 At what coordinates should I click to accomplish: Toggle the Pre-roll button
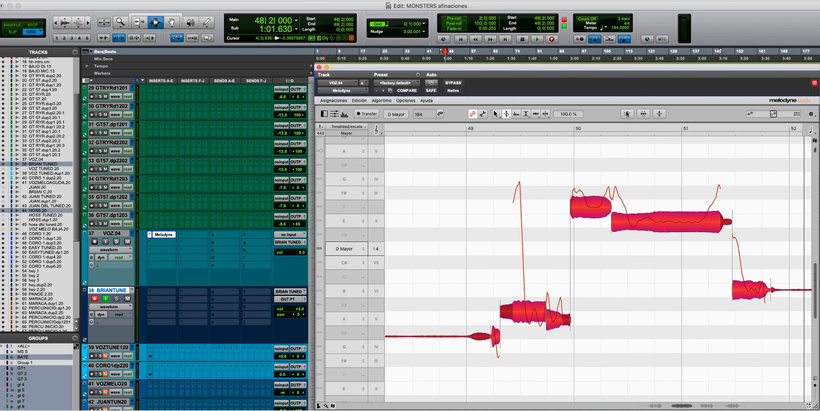click(x=453, y=18)
